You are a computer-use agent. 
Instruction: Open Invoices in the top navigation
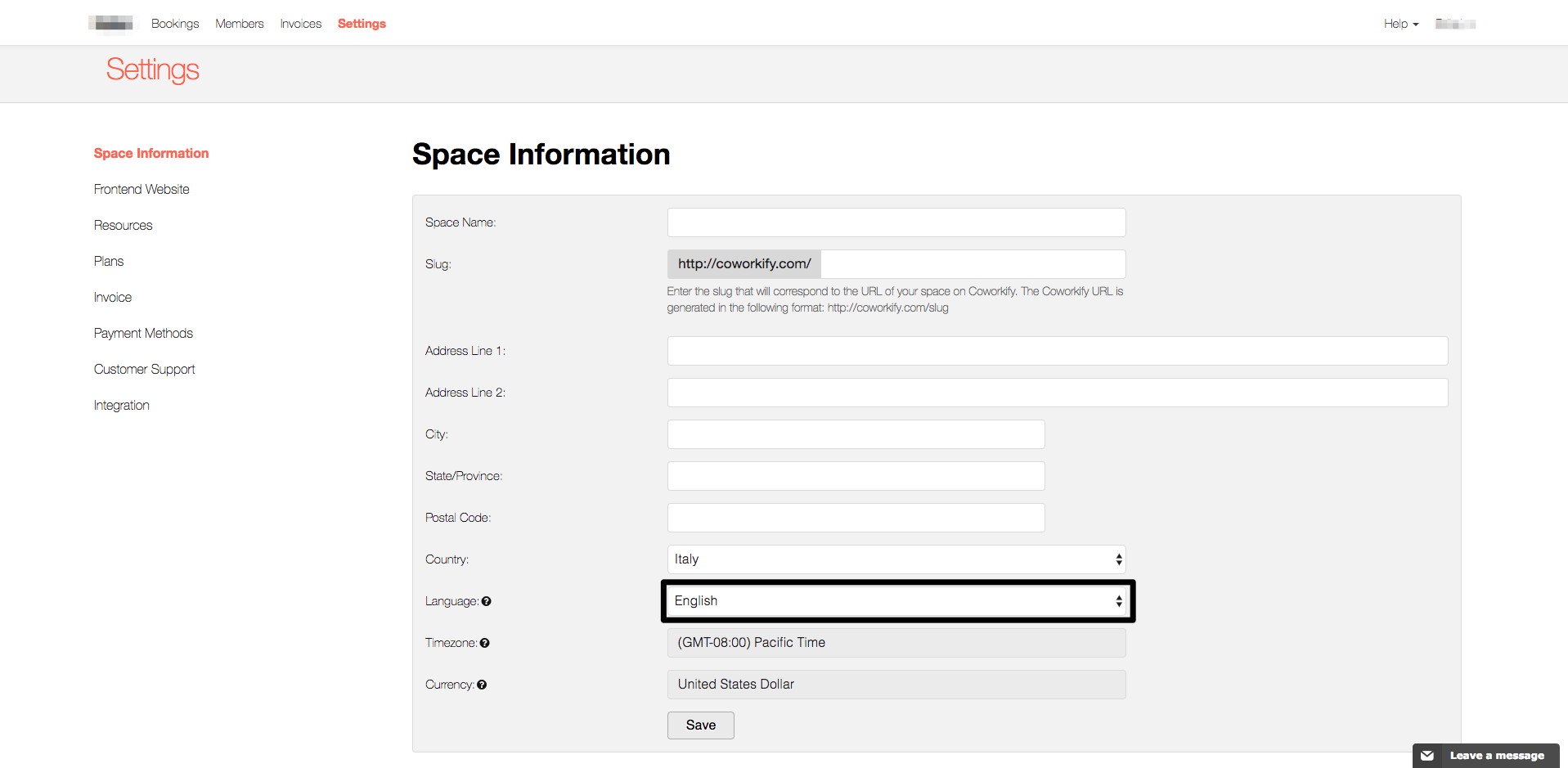[301, 24]
